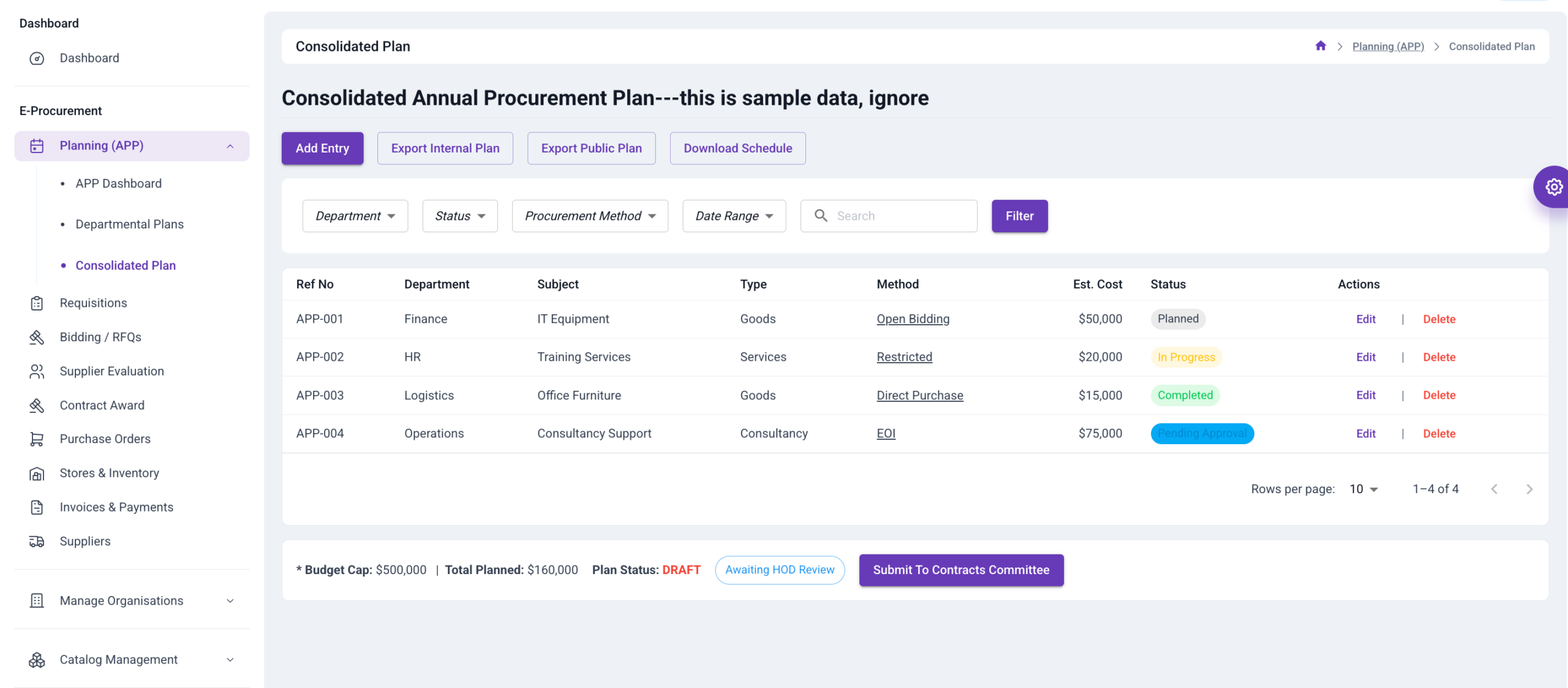Change rows per page dropdown
Image resolution: width=1568 pixels, height=688 pixels.
[1363, 489]
